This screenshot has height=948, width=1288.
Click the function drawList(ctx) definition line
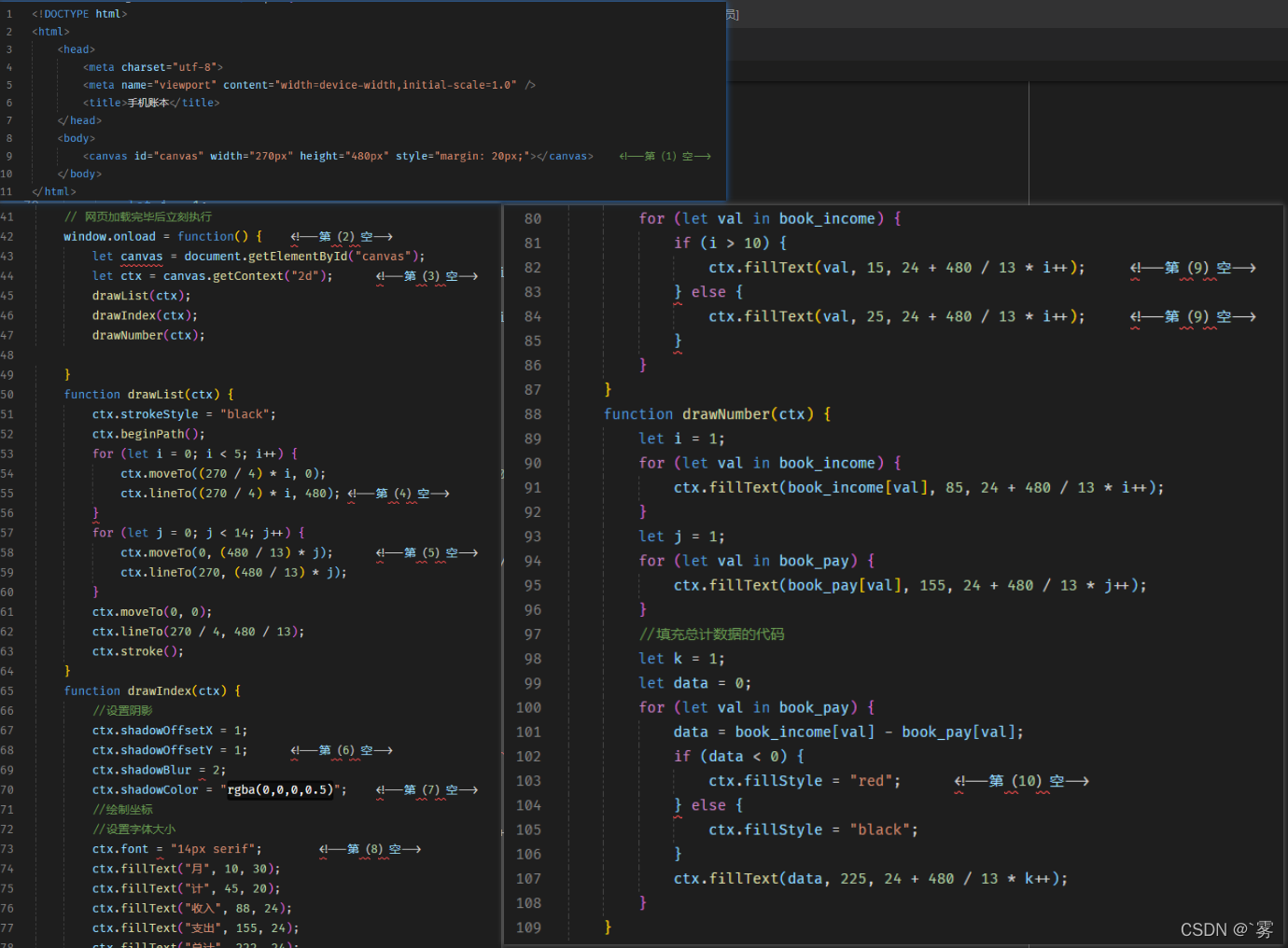148,394
